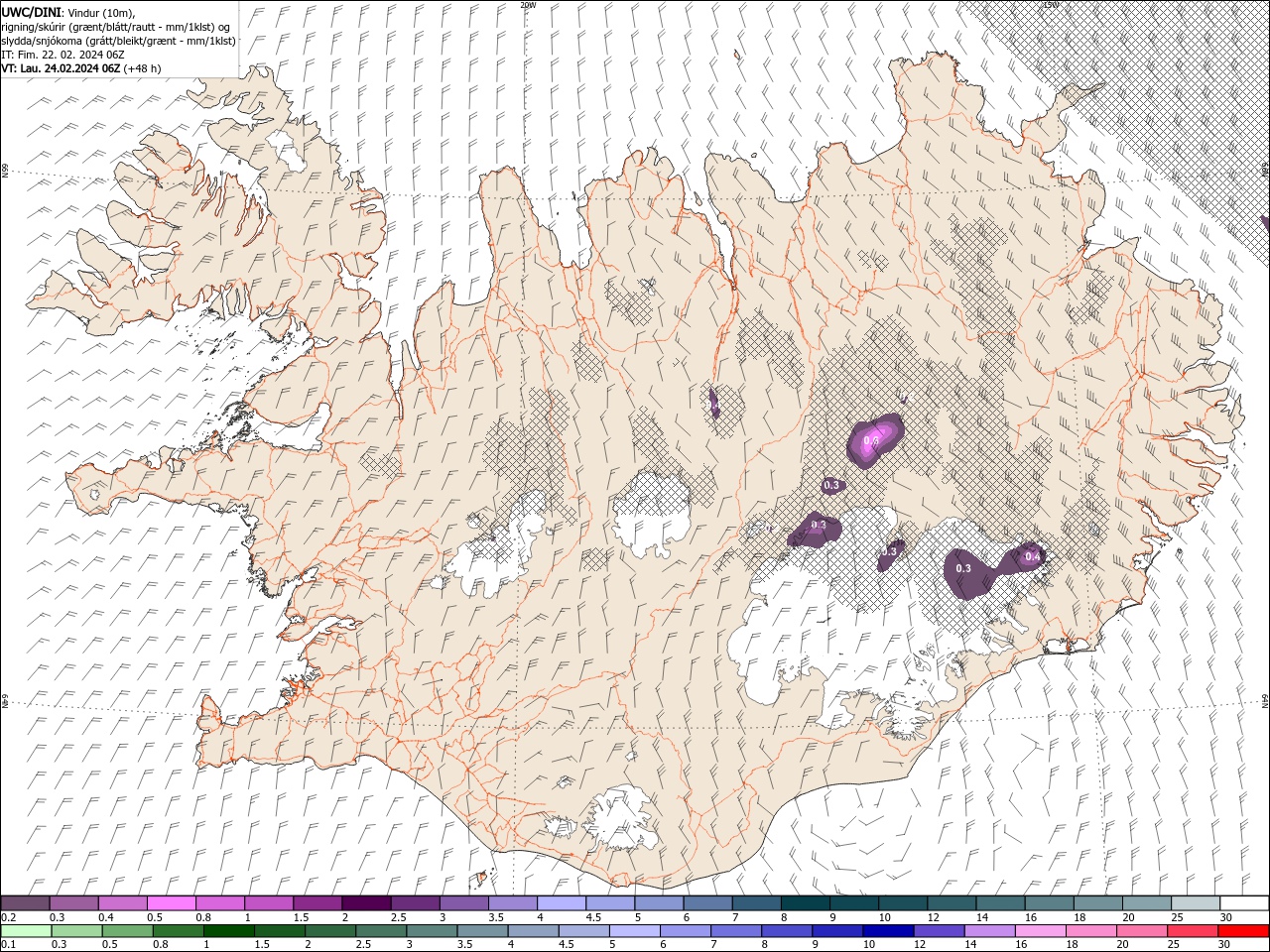Select the darkest green 1 swatch in lower legend
1270x952 pixels.
tap(228, 931)
